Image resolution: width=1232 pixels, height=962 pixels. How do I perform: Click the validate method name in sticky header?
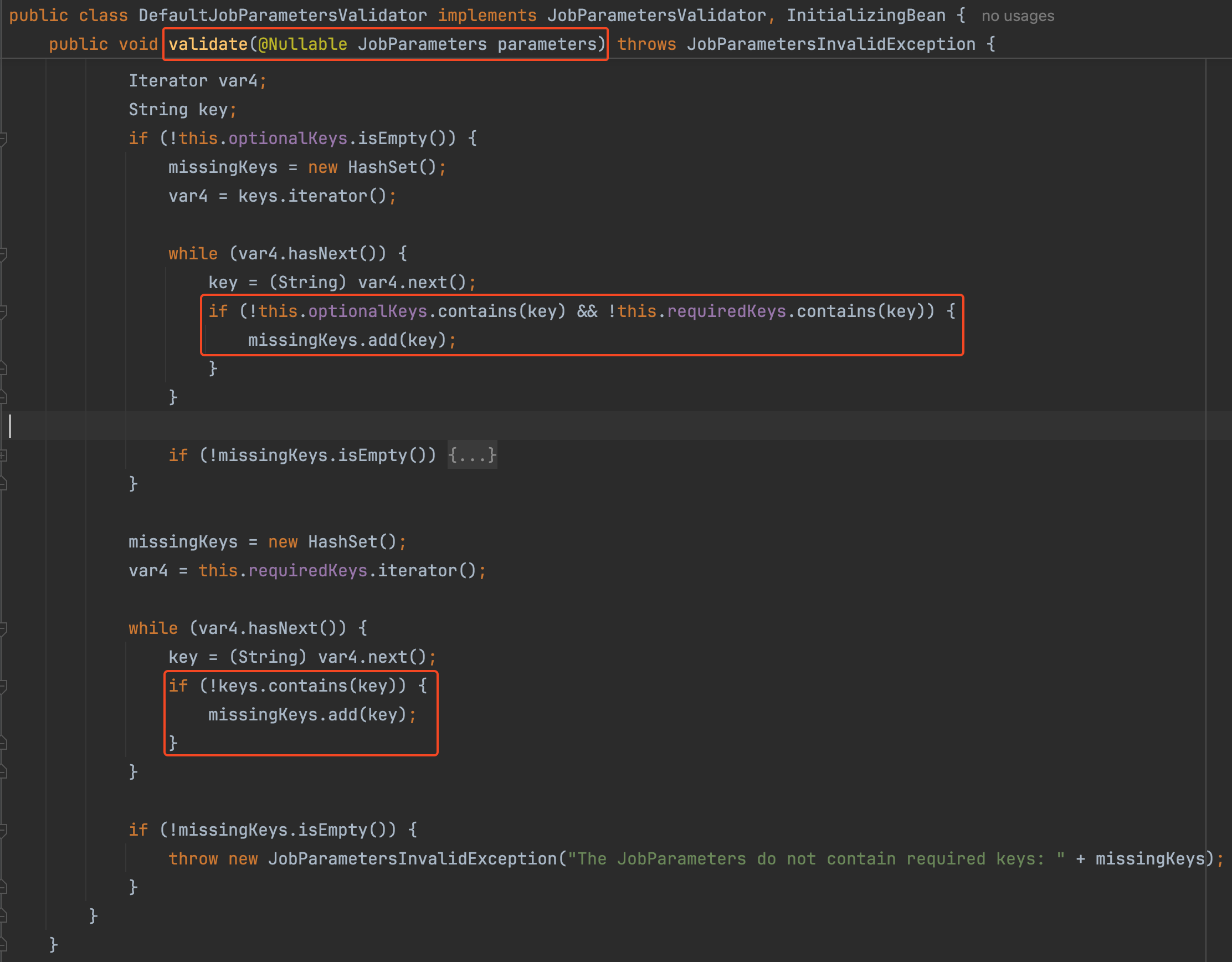208,44
